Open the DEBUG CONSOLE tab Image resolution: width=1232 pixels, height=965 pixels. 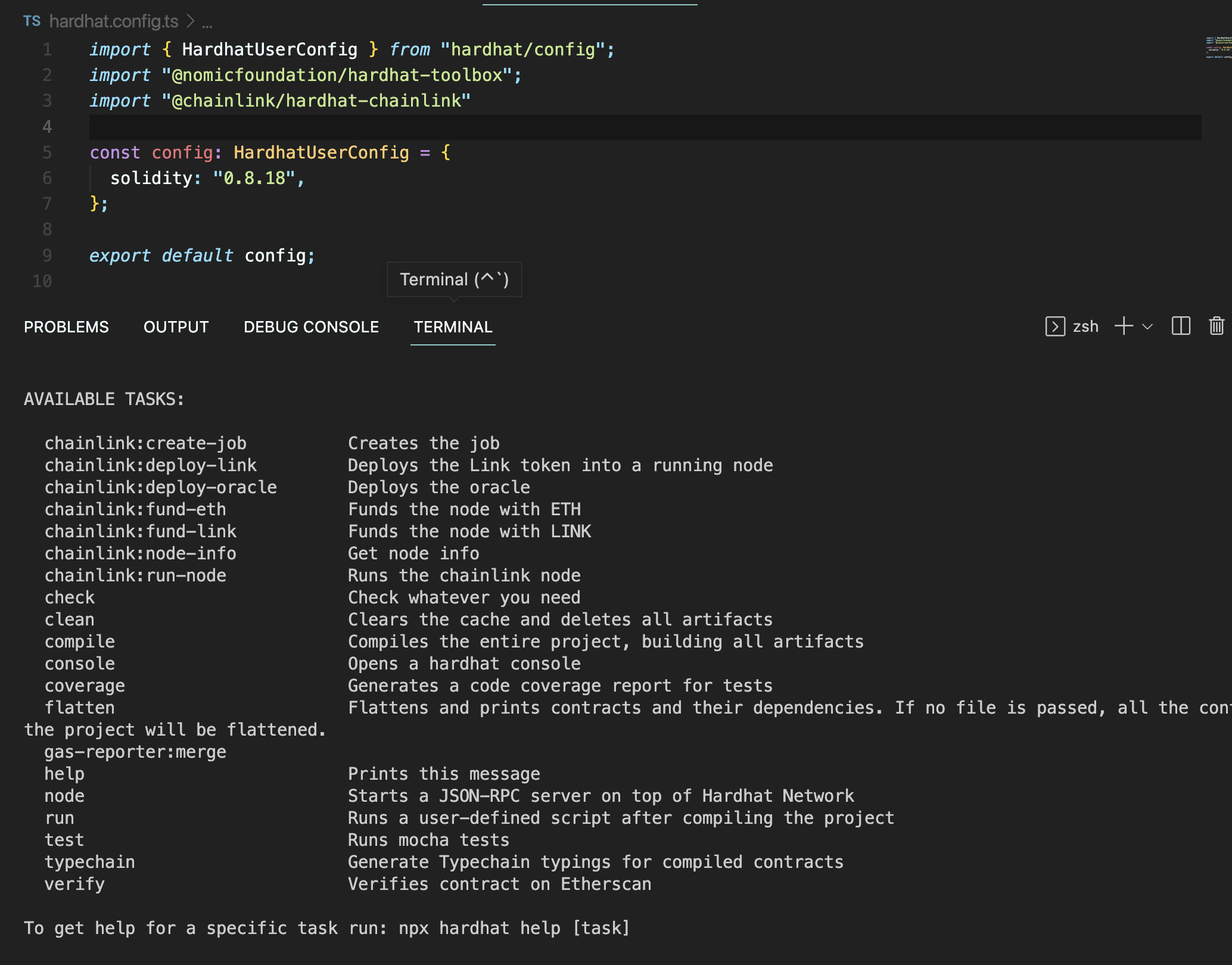click(x=311, y=327)
